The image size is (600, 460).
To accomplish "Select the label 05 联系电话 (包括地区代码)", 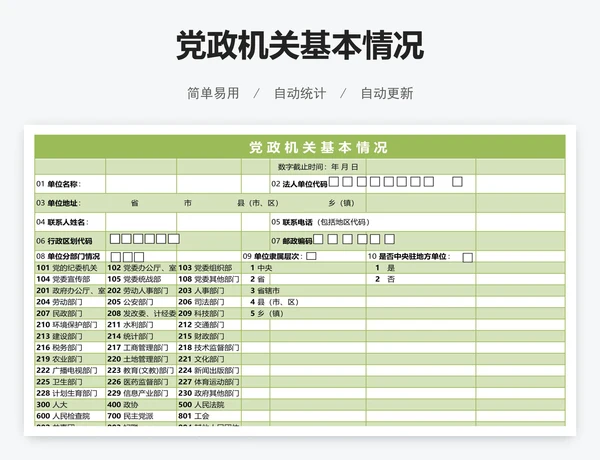I will coord(321,222).
